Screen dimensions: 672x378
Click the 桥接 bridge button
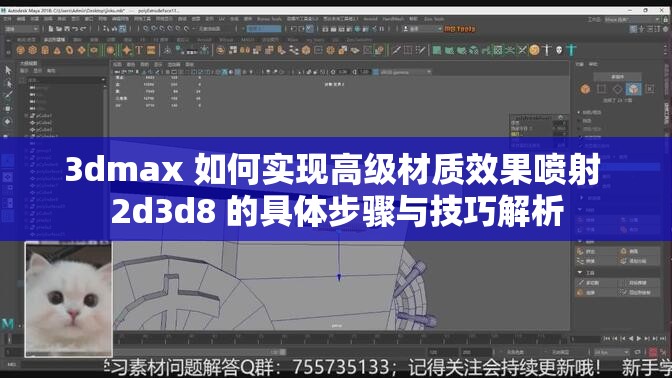[x=596, y=261]
